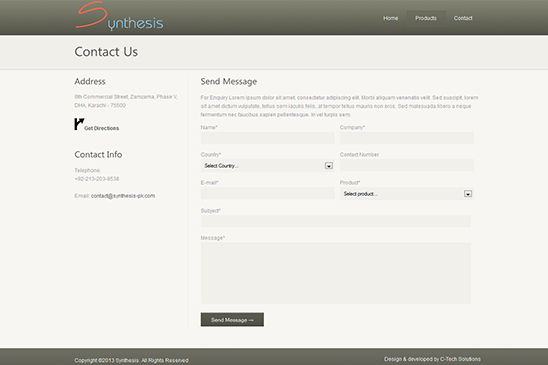
Task: Click the Copyright ©2013 Synthesis footer text
Action: point(131,360)
